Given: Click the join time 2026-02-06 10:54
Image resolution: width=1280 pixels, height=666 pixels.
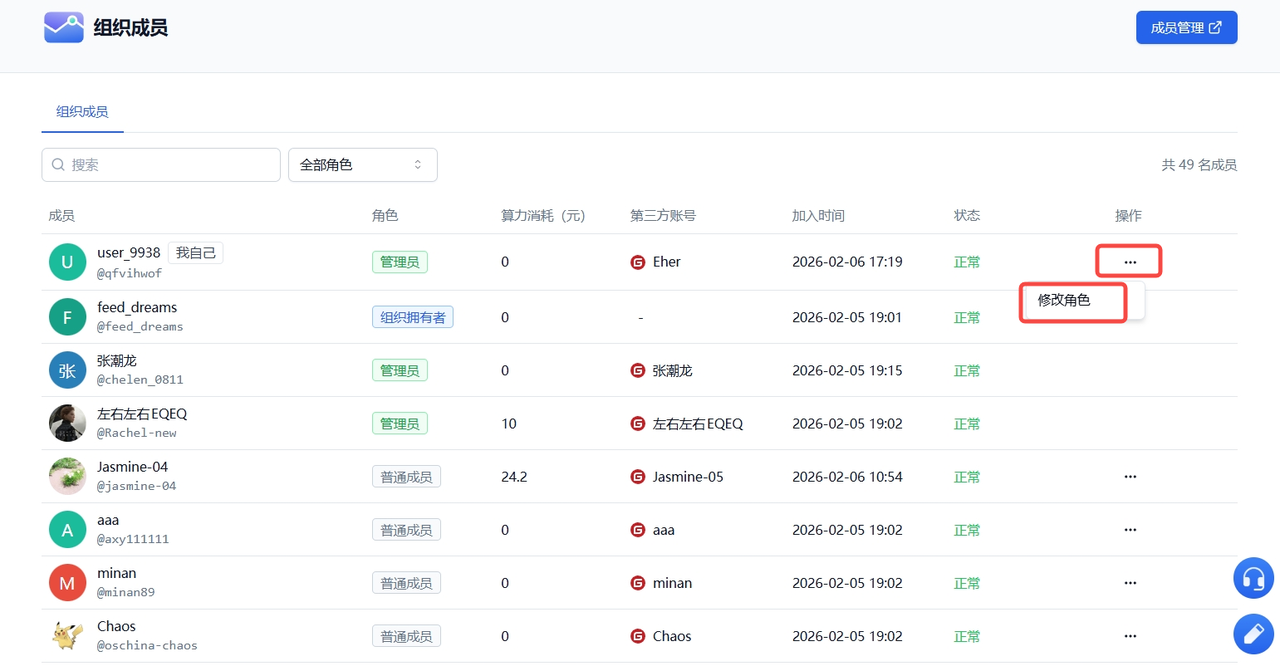Looking at the screenshot, I should tap(847, 477).
